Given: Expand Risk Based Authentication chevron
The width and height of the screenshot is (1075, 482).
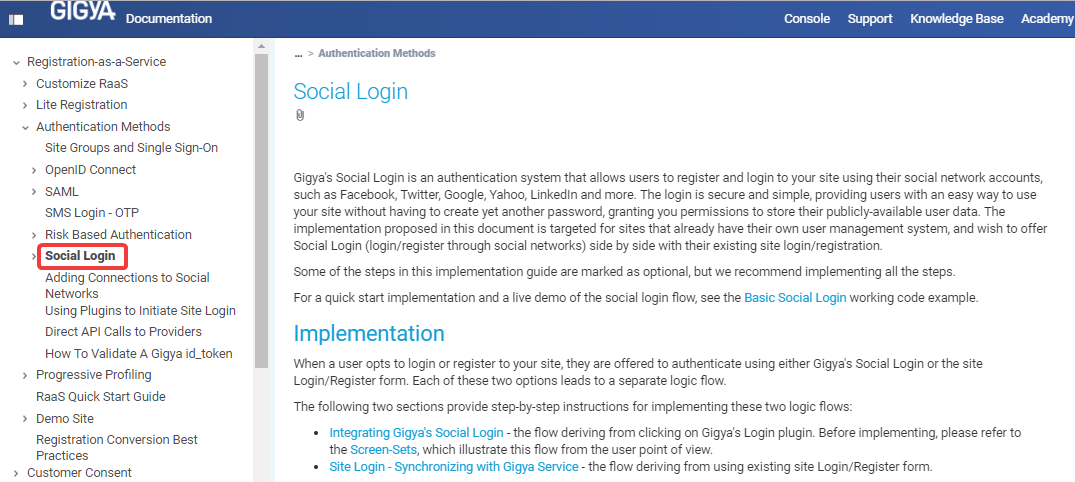Looking at the screenshot, I should (34, 235).
